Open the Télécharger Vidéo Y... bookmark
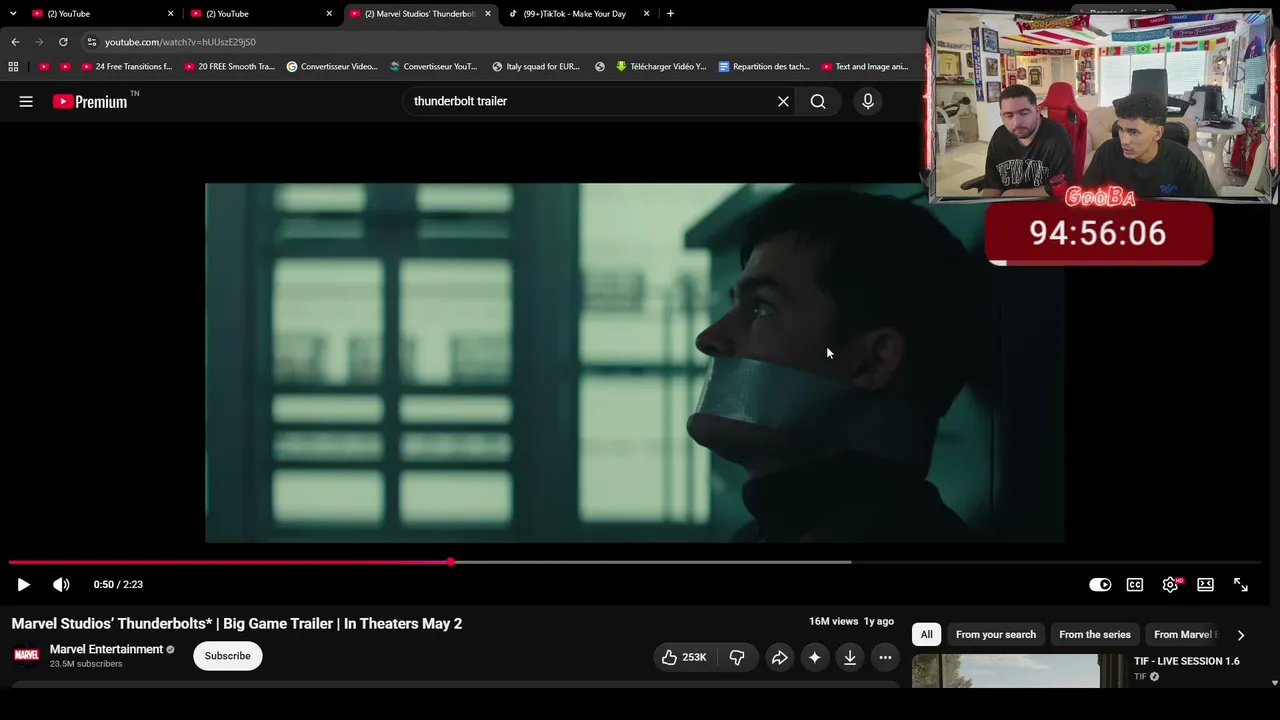This screenshot has width=1280, height=720. (x=661, y=67)
